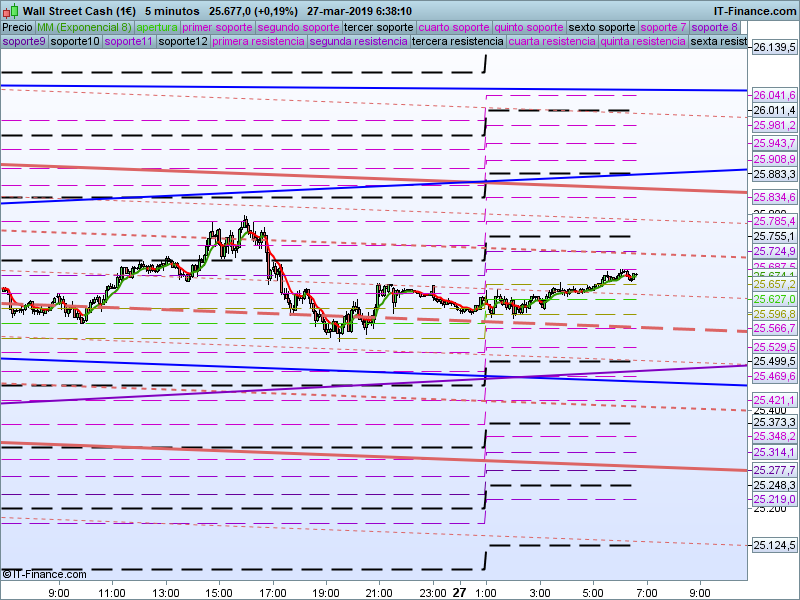Click the olive 25.657,2 price label
This screenshot has height=600, width=800.
(774, 284)
